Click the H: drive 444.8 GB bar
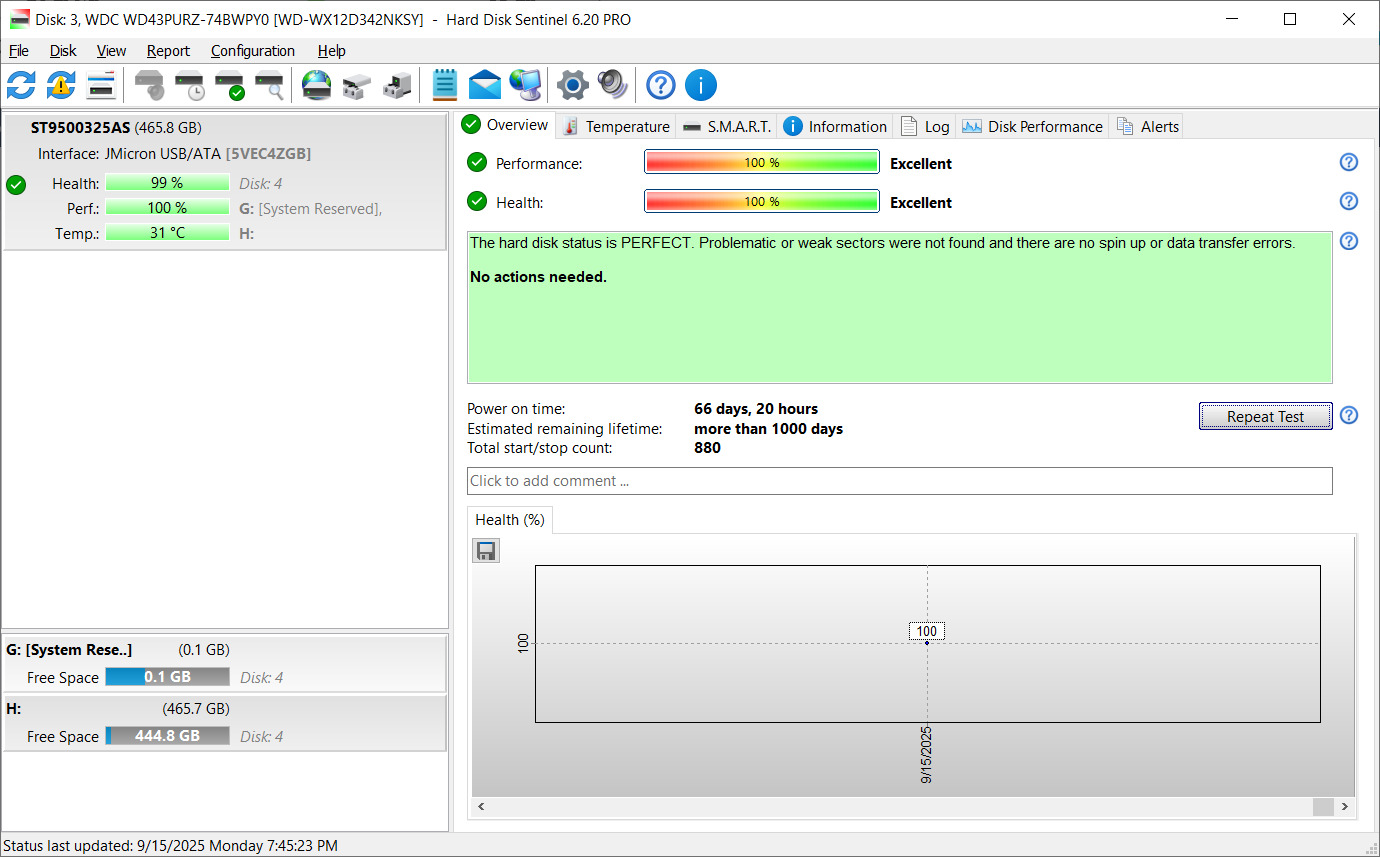Screen dimensions: 1380x859 (167, 736)
